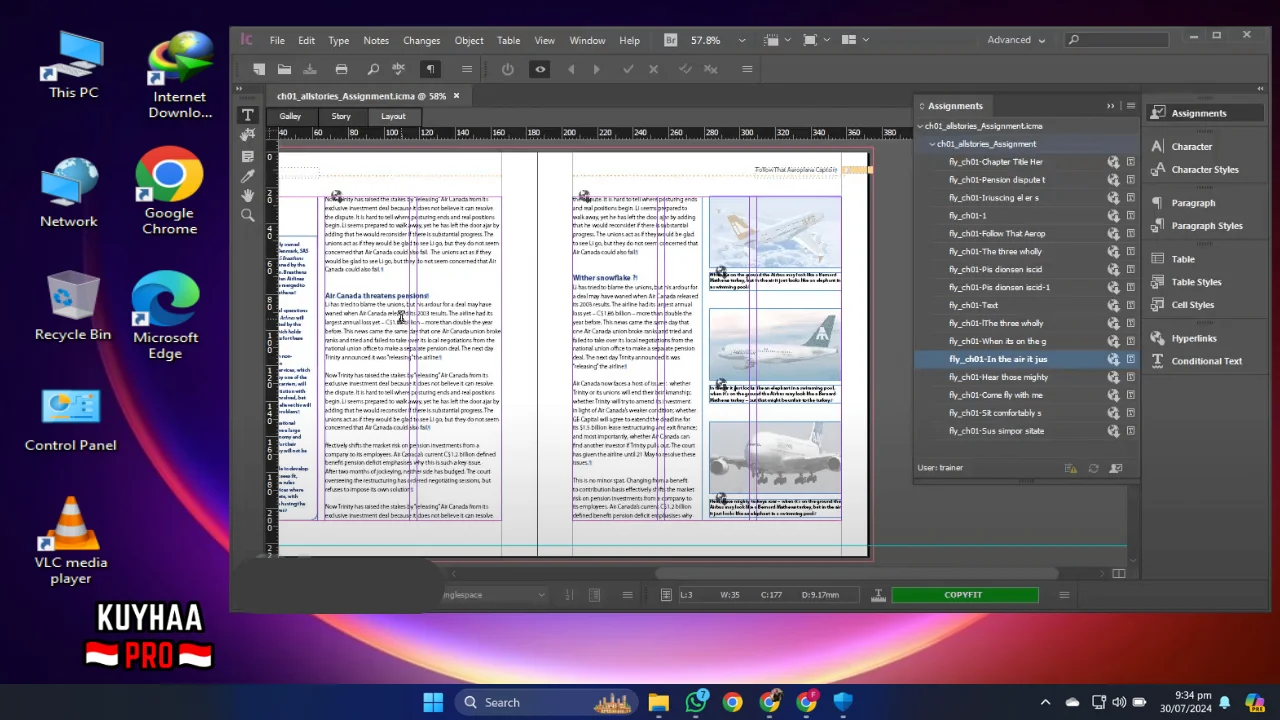Open the Paragraph Styles panel
1280x720 pixels.
point(1196,226)
